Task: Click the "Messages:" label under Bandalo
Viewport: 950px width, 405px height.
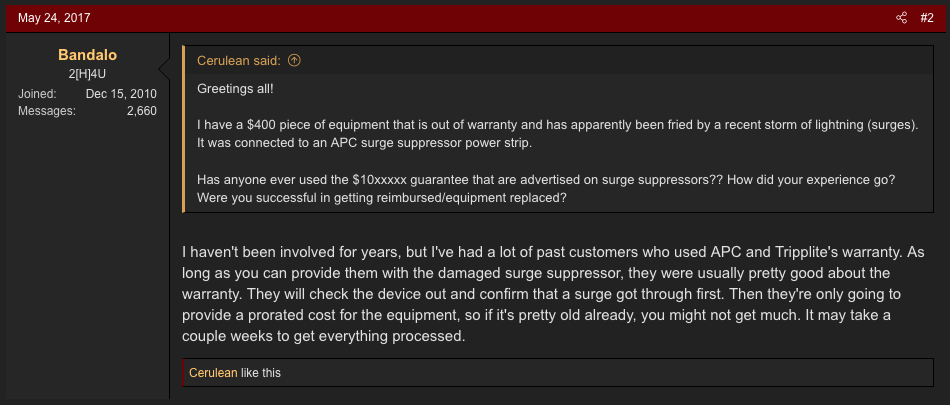Action: point(47,111)
